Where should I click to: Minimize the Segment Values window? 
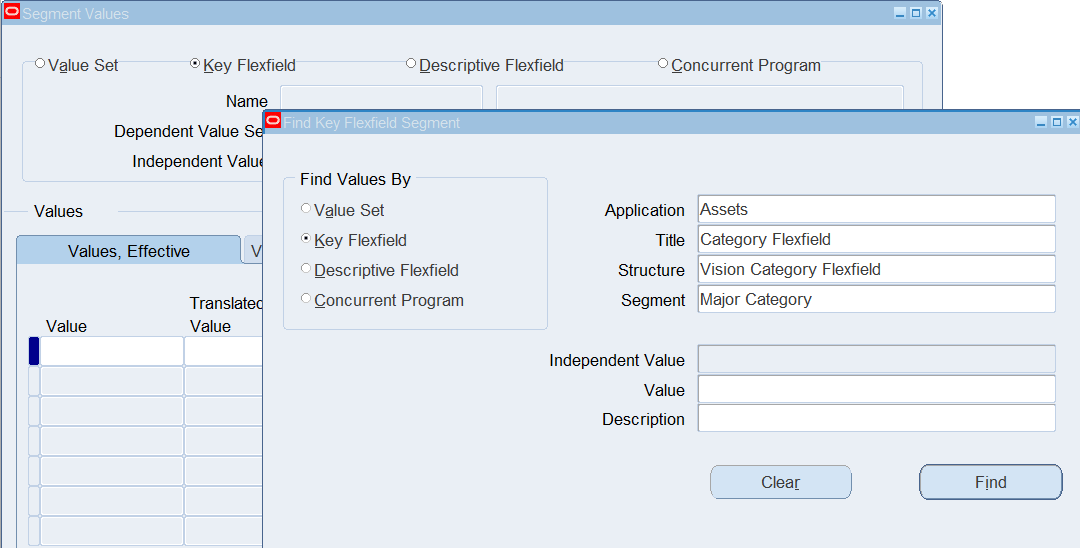900,13
